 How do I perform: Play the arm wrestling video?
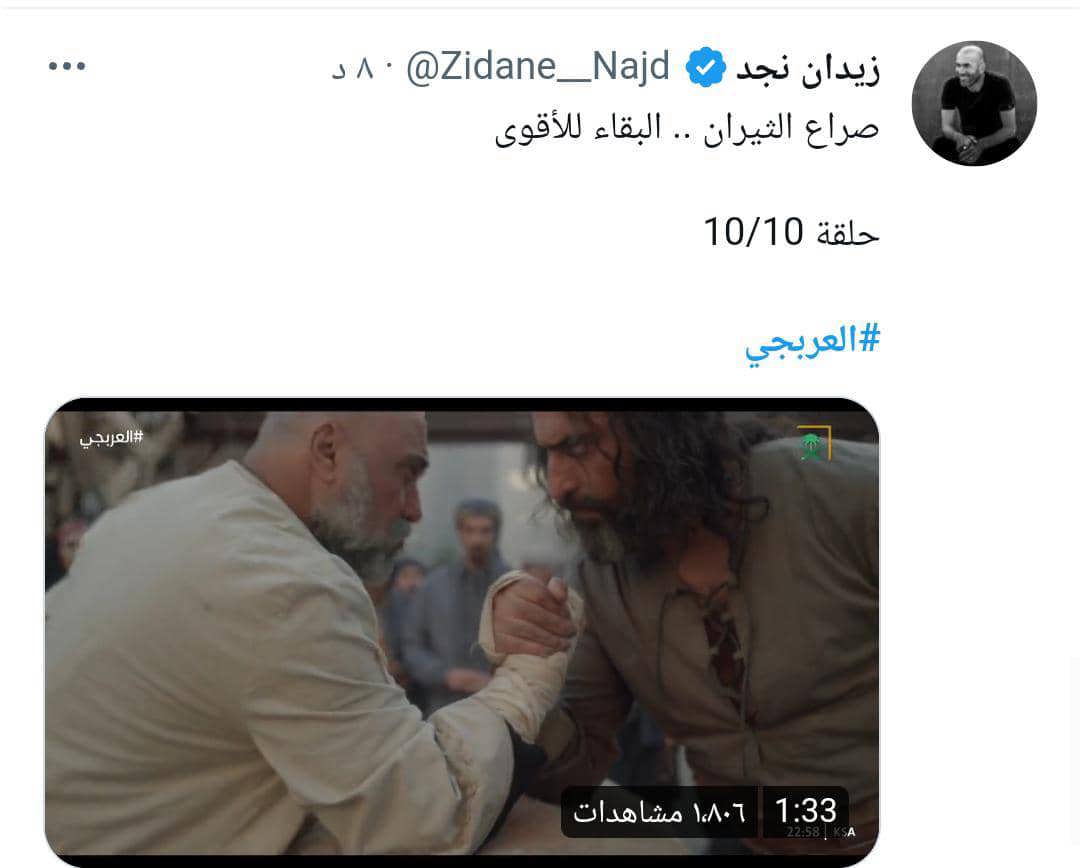pos(461,632)
